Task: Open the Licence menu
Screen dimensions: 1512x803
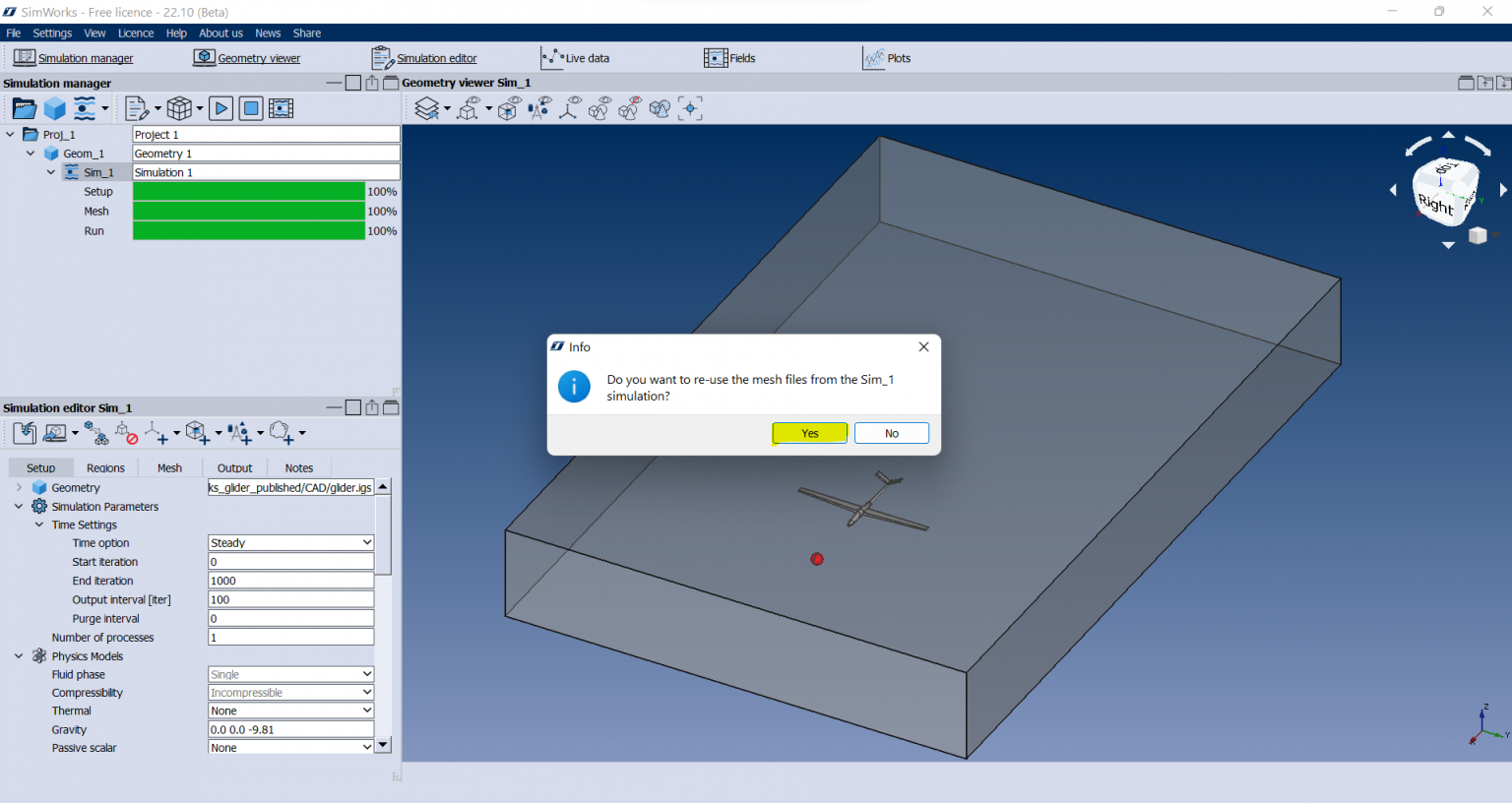Action: [x=136, y=33]
